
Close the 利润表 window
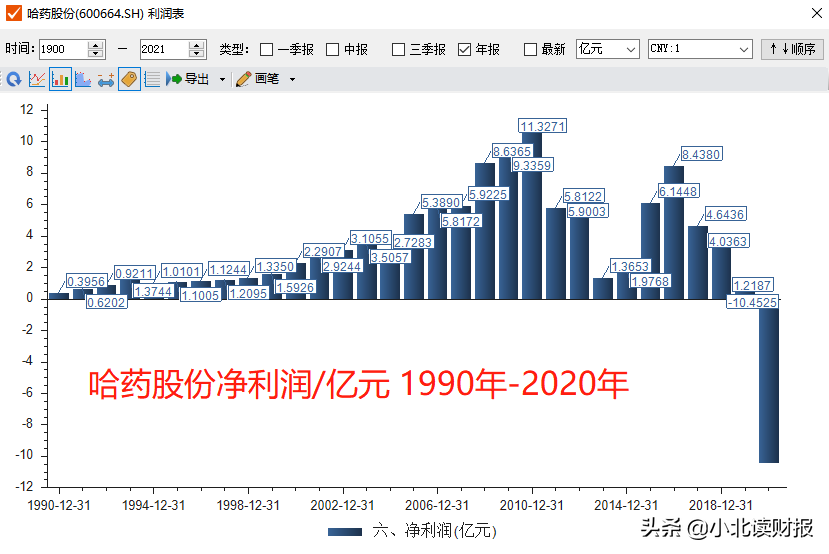click(x=817, y=13)
